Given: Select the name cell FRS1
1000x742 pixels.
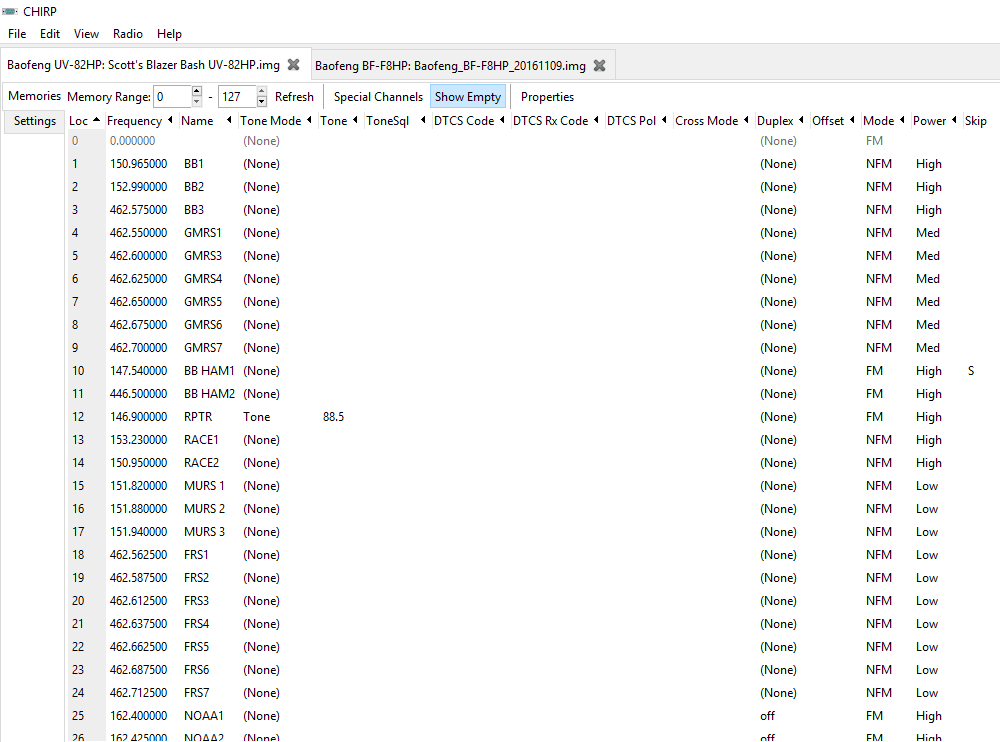Looking at the screenshot, I should pos(196,554).
